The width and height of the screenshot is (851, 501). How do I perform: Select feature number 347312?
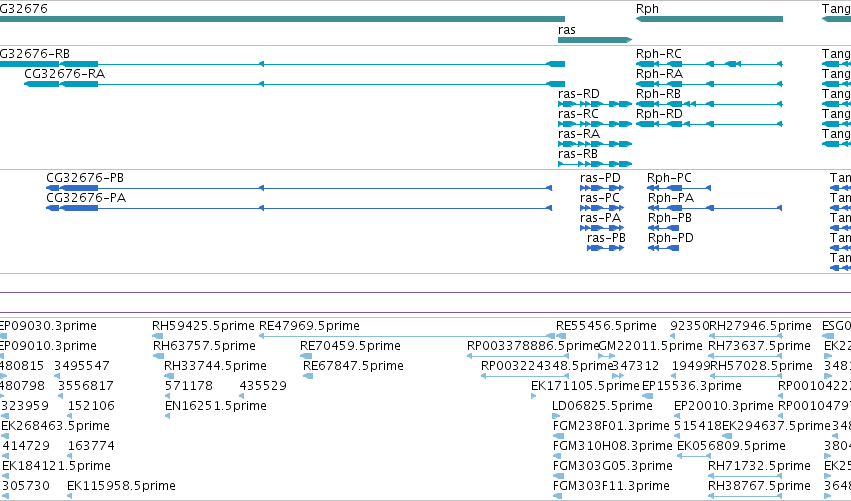(635, 366)
